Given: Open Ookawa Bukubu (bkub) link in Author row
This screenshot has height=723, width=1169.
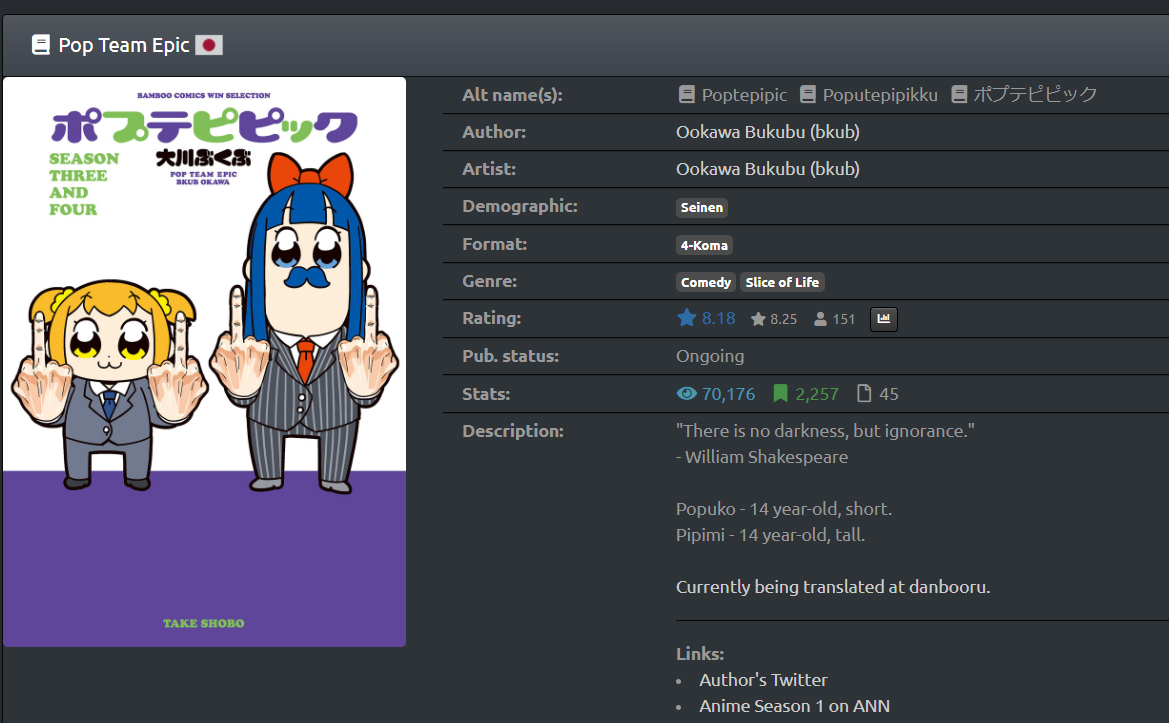Looking at the screenshot, I should click(768, 132).
